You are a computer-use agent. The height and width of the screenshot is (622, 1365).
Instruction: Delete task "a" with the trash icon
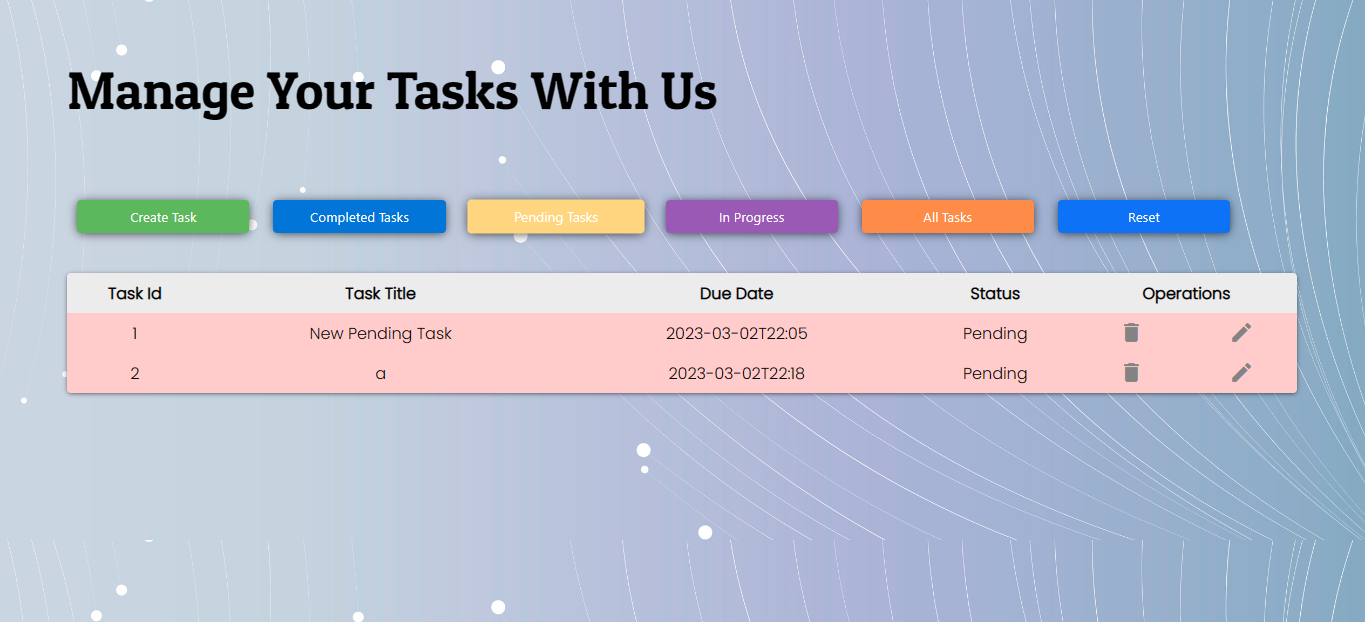[x=1130, y=372]
